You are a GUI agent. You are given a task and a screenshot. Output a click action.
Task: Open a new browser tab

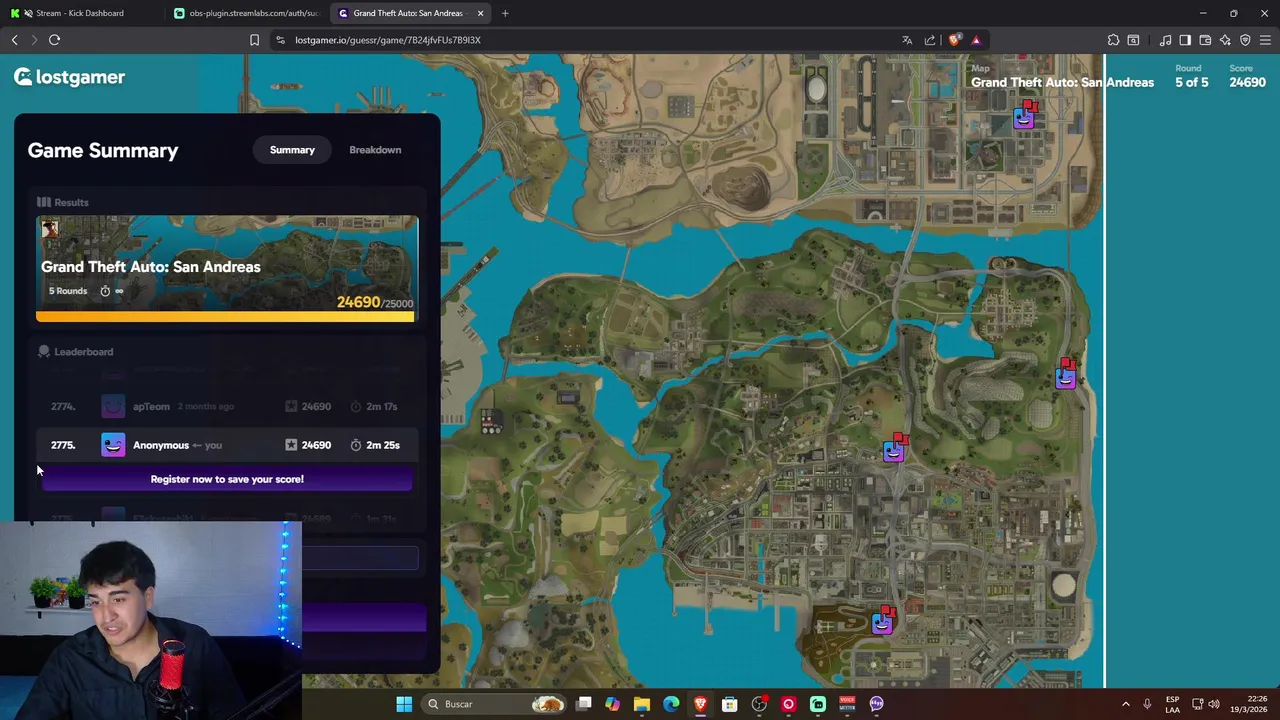tap(505, 13)
